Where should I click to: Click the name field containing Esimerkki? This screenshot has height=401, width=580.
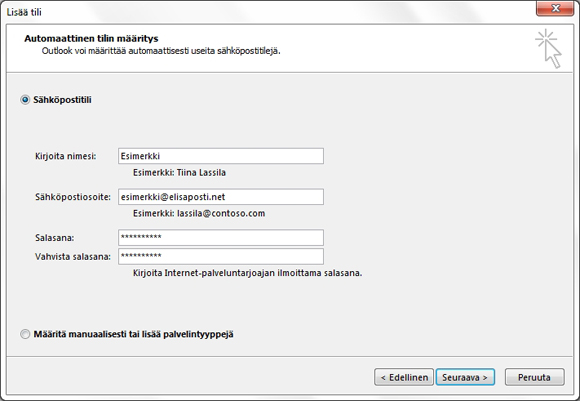[221, 156]
